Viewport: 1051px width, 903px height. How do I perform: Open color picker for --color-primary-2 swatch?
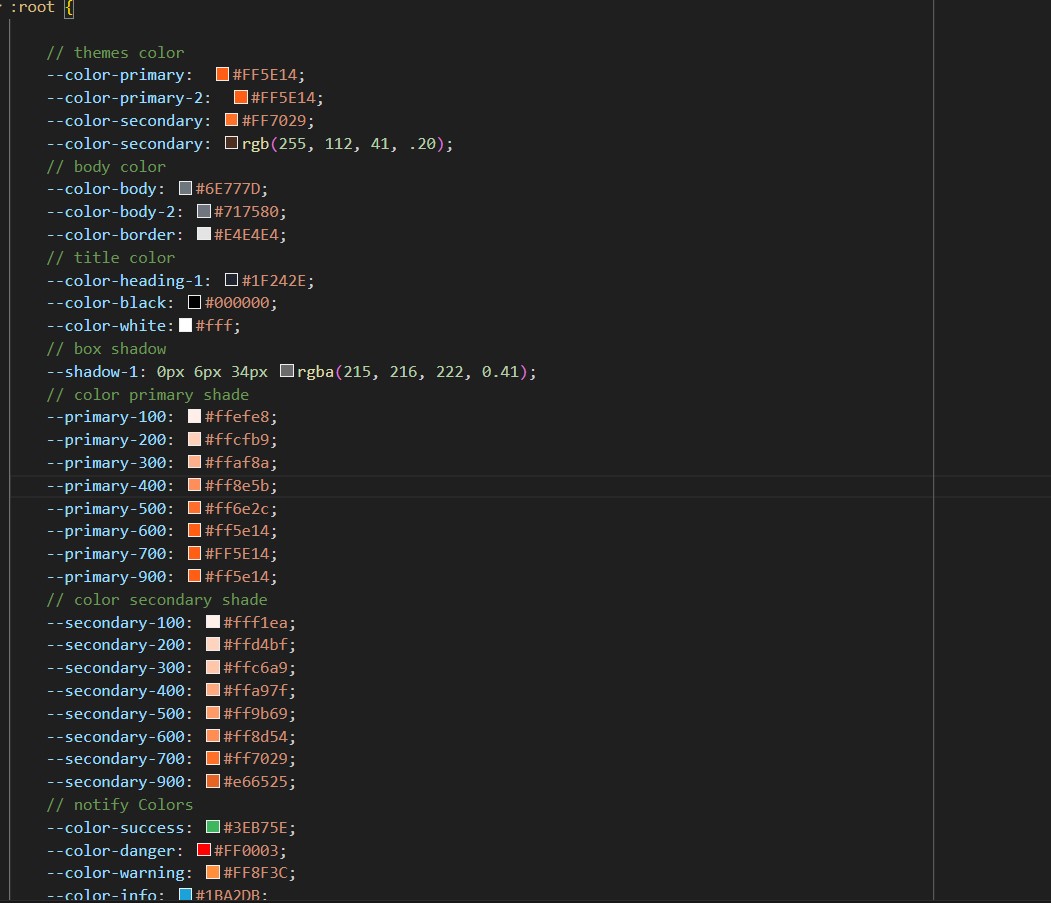(241, 98)
